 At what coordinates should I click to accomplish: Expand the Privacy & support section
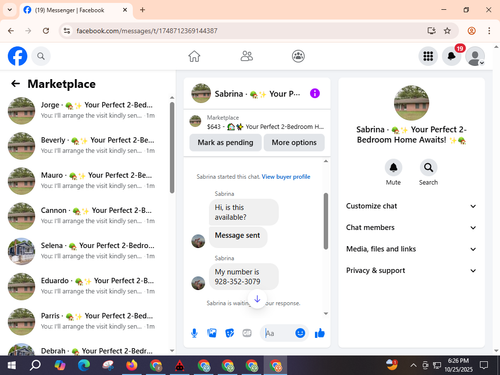tap(411, 270)
